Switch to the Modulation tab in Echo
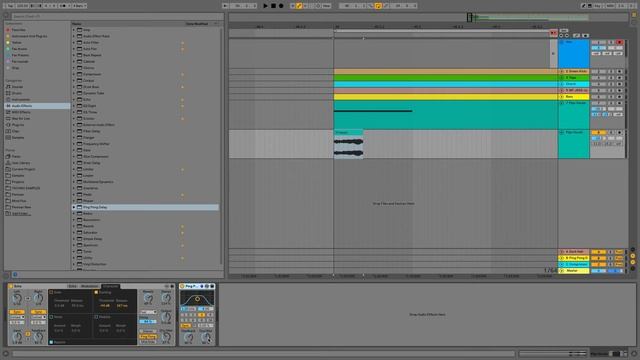The width and height of the screenshot is (640, 360). coord(89,286)
